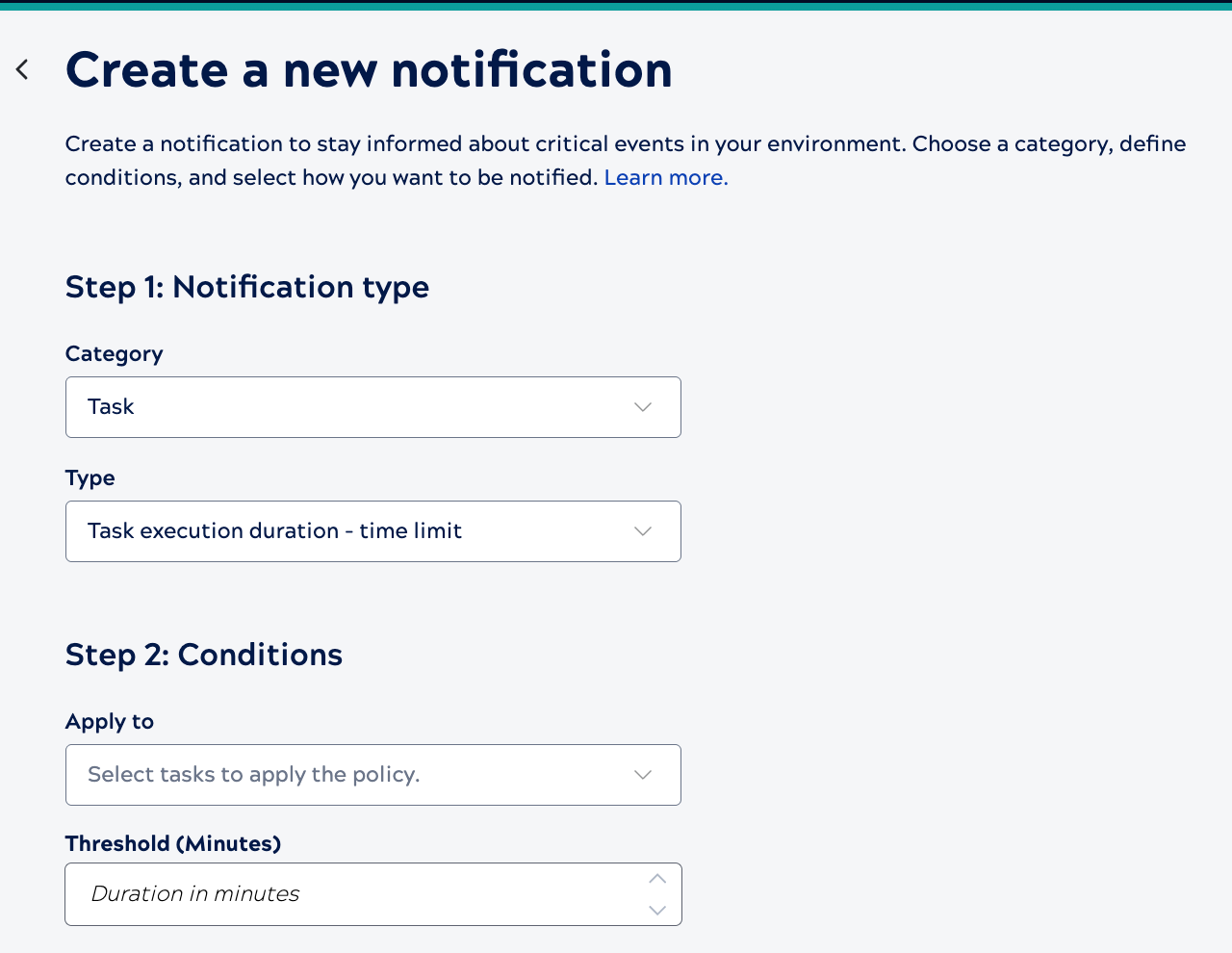Viewport: 1232px width, 953px height.
Task: Navigate back using the arrow button
Action: coord(19,67)
